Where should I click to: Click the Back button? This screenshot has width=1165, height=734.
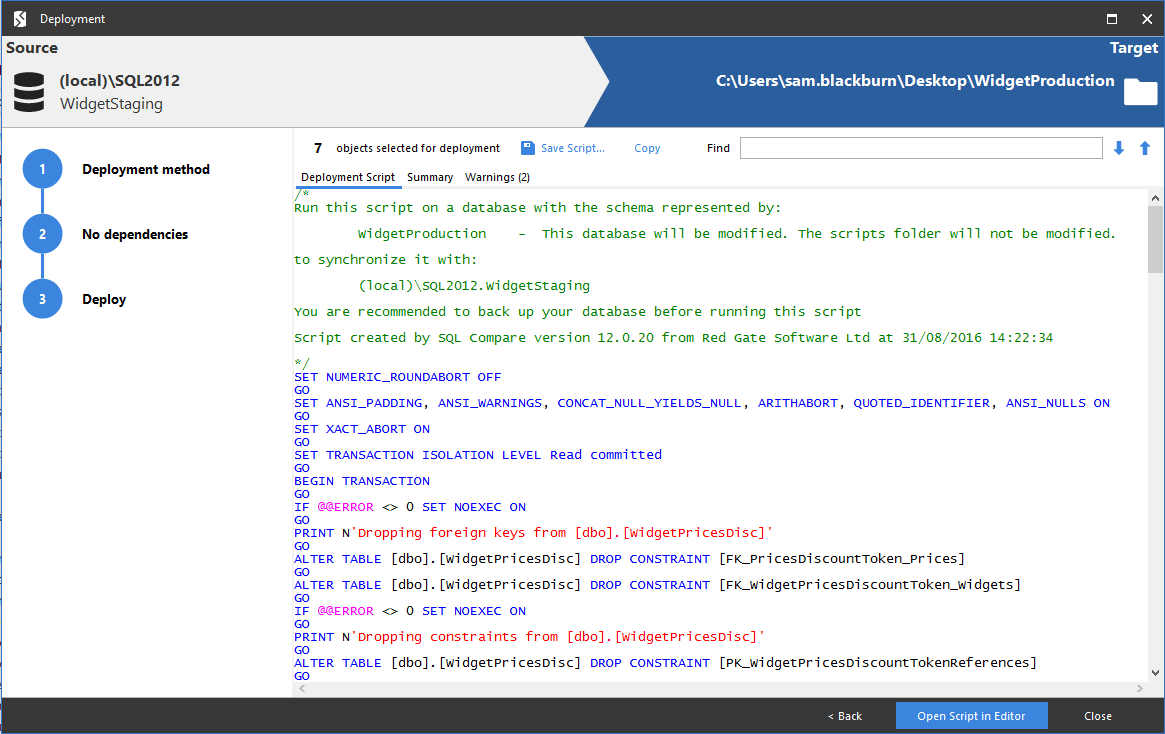pos(844,715)
